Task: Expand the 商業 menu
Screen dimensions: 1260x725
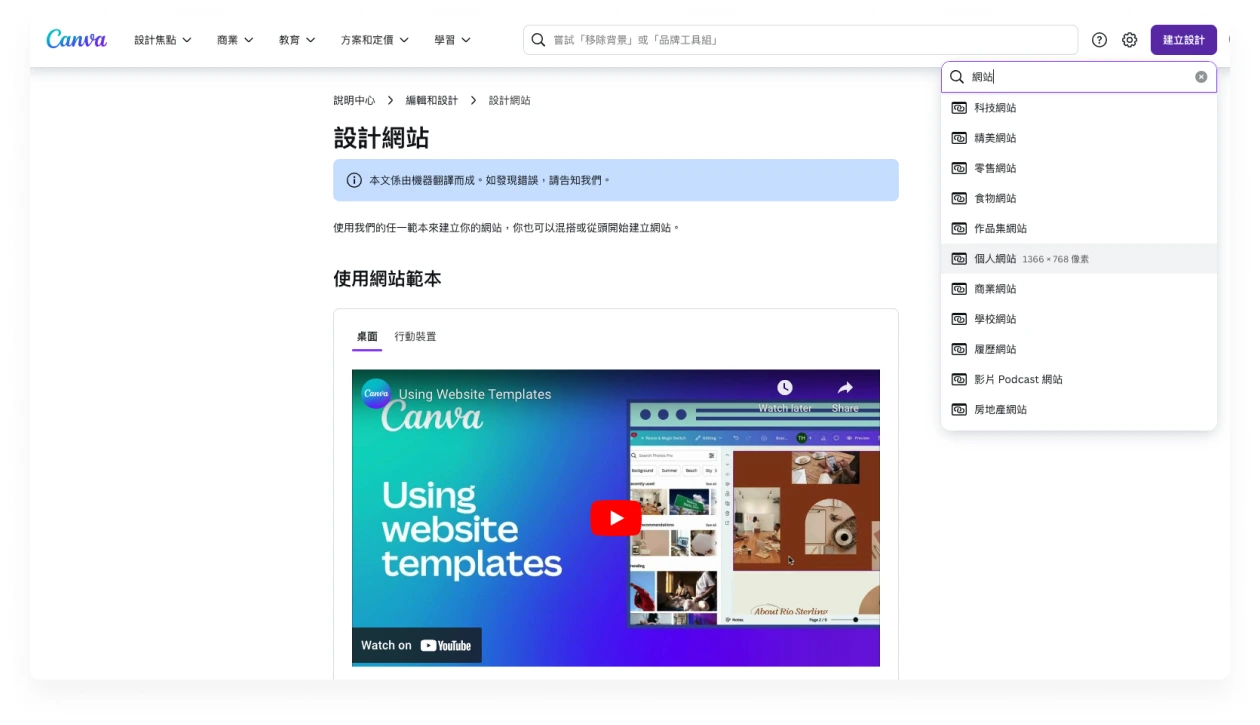Action: click(x=235, y=40)
